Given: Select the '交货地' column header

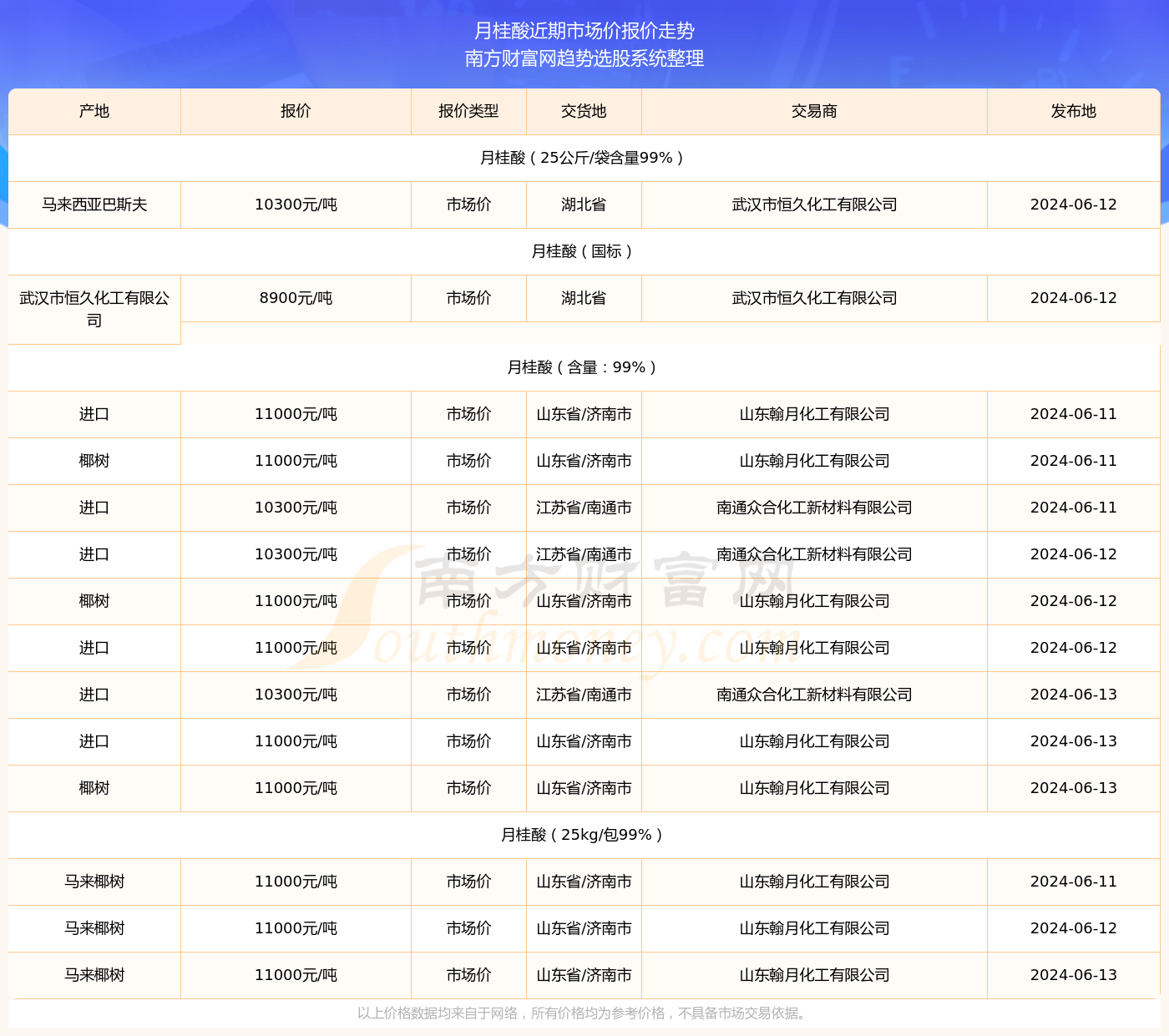Looking at the screenshot, I should (x=584, y=111).
